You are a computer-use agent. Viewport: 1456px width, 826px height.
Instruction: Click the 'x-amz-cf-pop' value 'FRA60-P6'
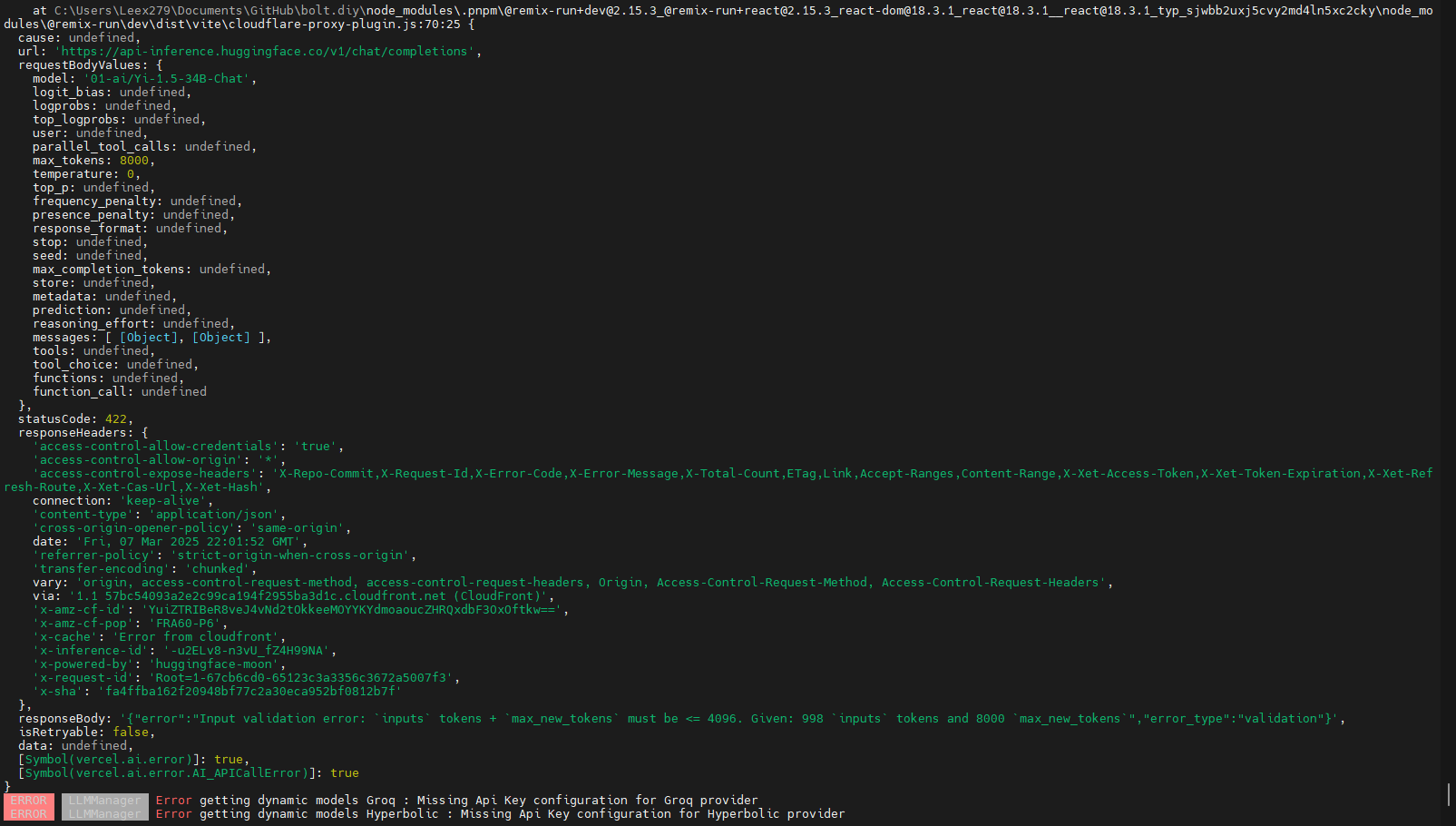[x=185, y=624]
